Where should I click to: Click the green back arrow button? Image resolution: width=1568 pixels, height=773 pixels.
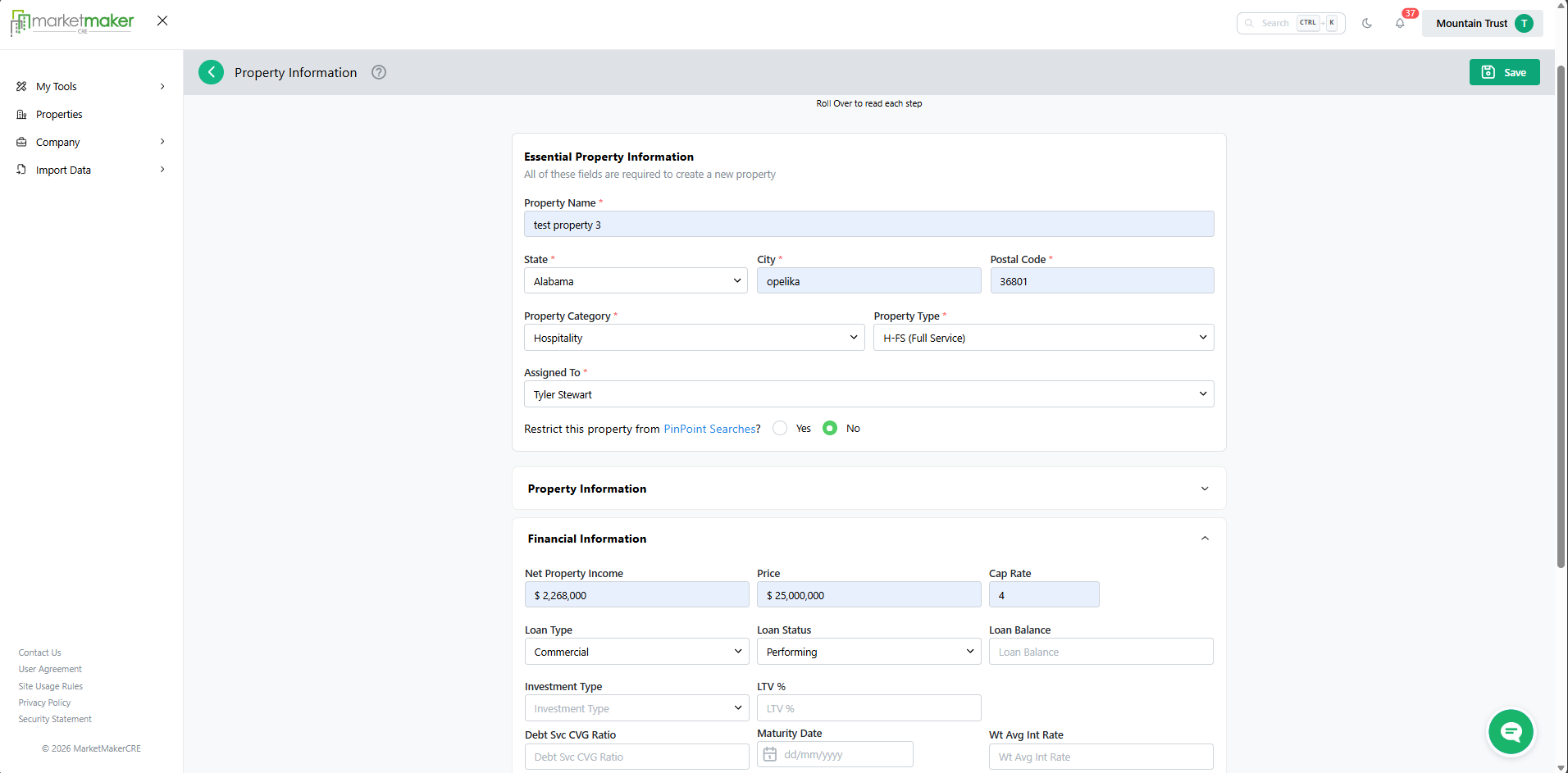pyautogui.click(x=211, y=72)
